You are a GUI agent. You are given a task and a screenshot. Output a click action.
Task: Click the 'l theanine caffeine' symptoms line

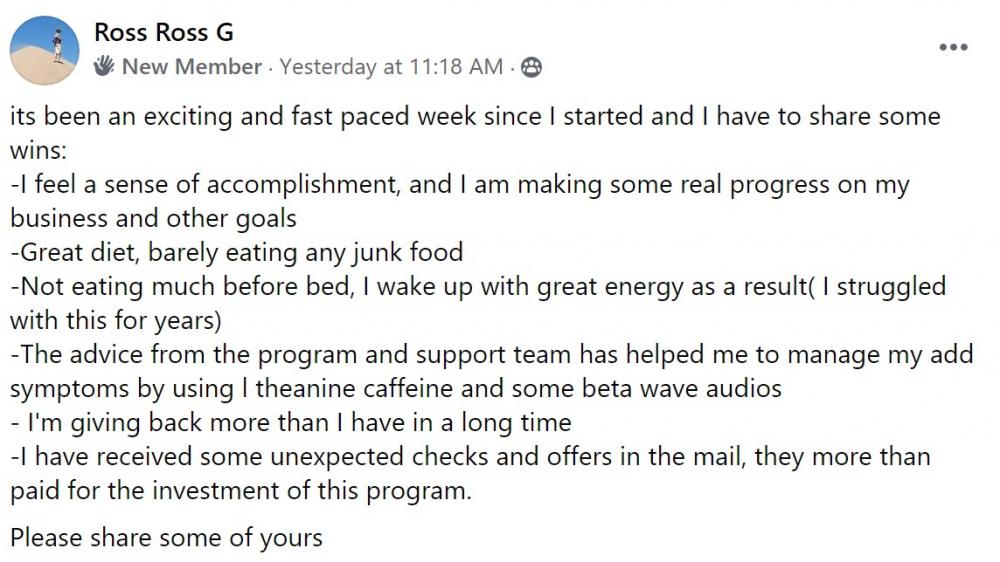395,388
